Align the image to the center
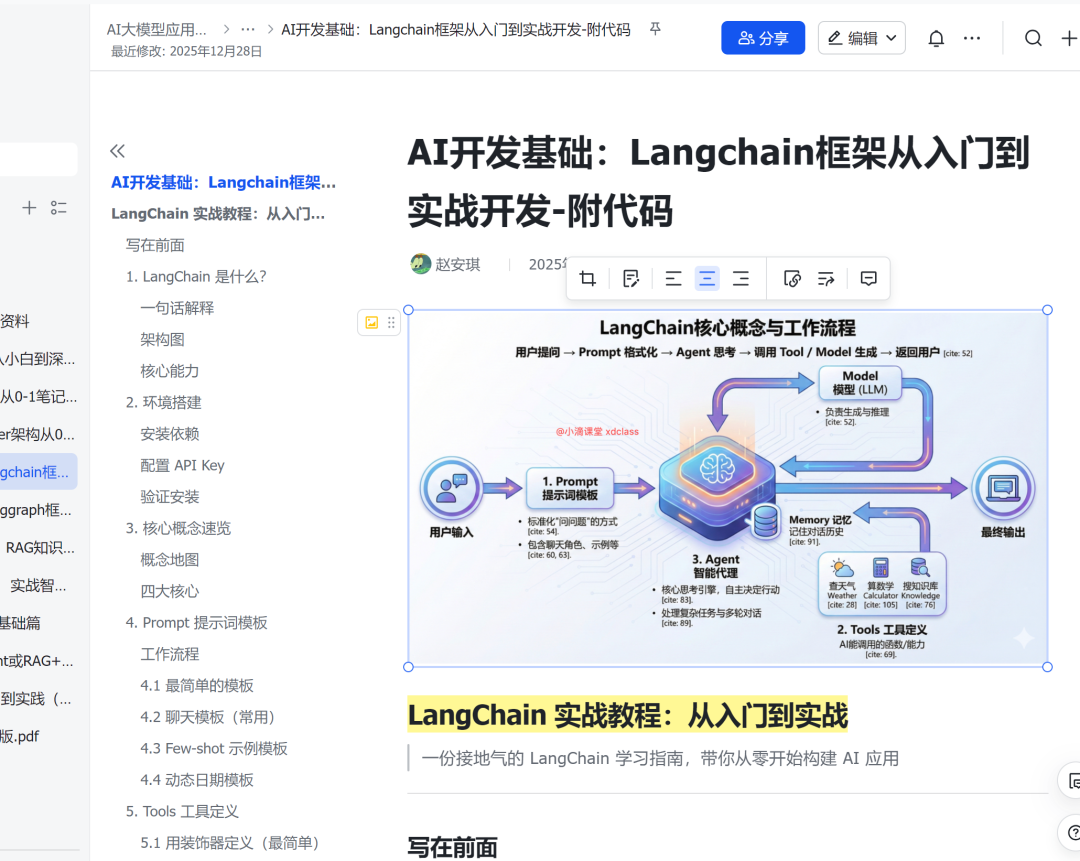Screen dimensions: 1080x861 coord(707,278)
